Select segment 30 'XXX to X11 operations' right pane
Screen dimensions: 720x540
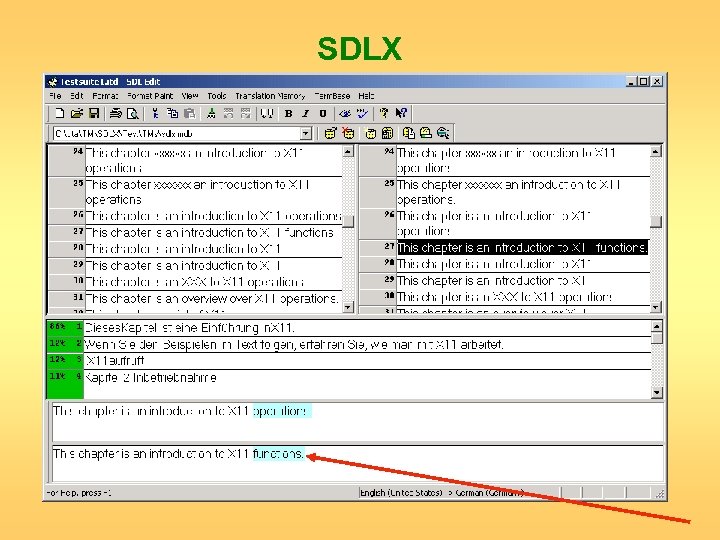(x=523, y=297)
